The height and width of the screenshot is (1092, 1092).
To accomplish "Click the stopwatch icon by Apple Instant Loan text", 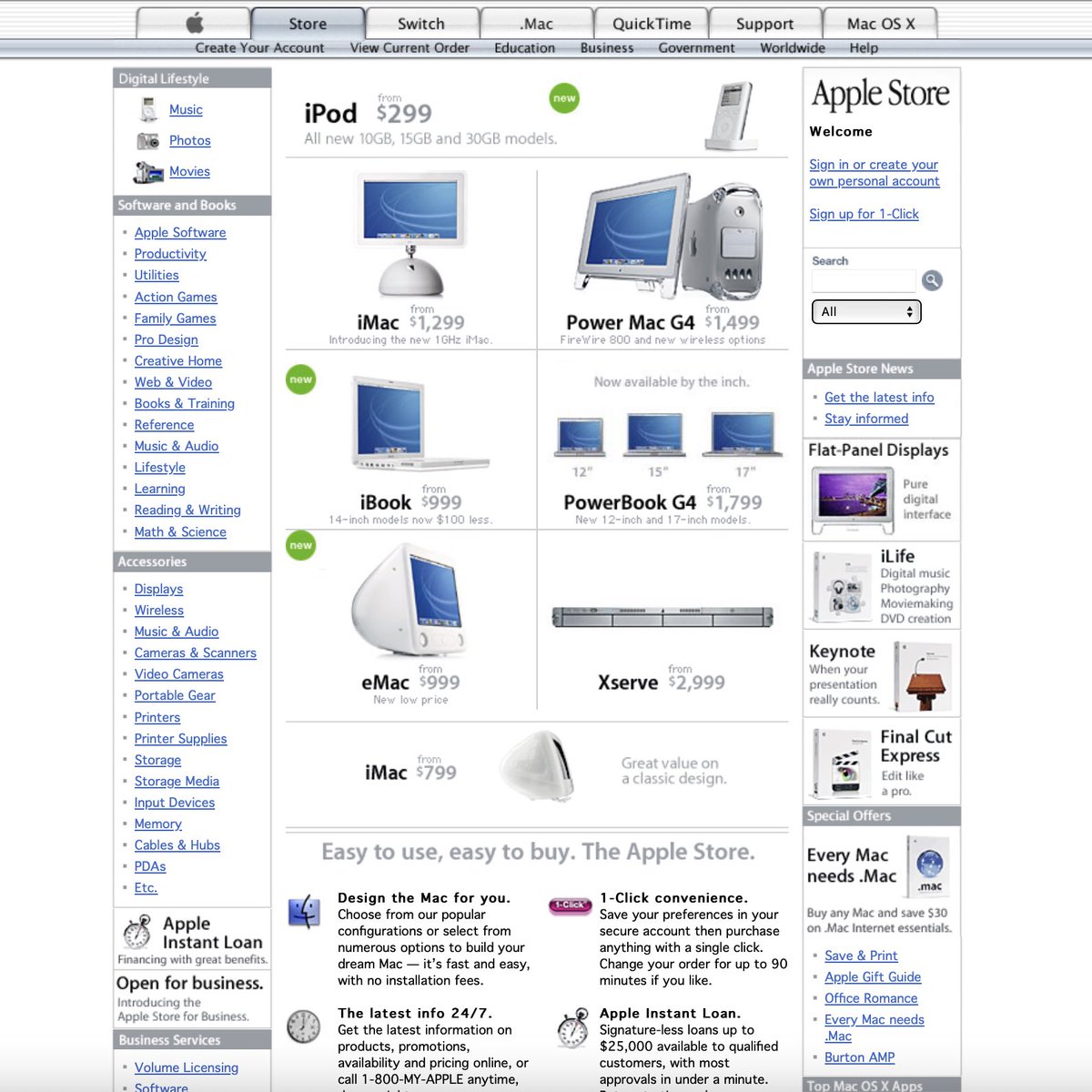I will tap(572, 1027).
